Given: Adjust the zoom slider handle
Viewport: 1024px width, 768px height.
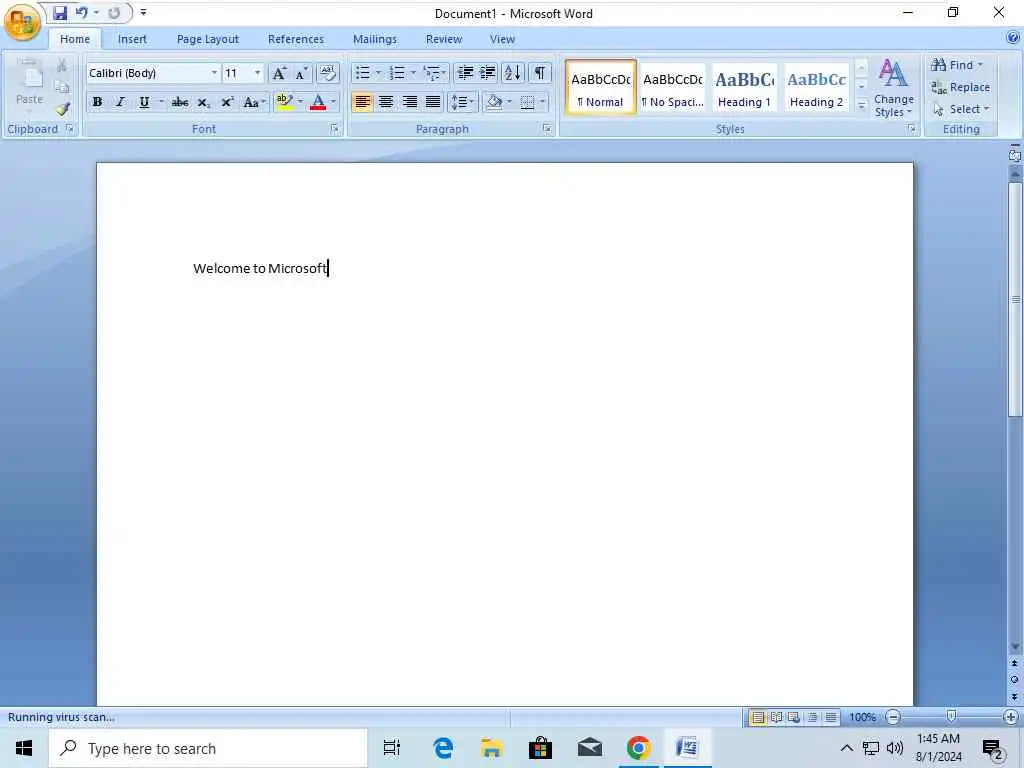Looking at the screenshot, I should (952, 717).
